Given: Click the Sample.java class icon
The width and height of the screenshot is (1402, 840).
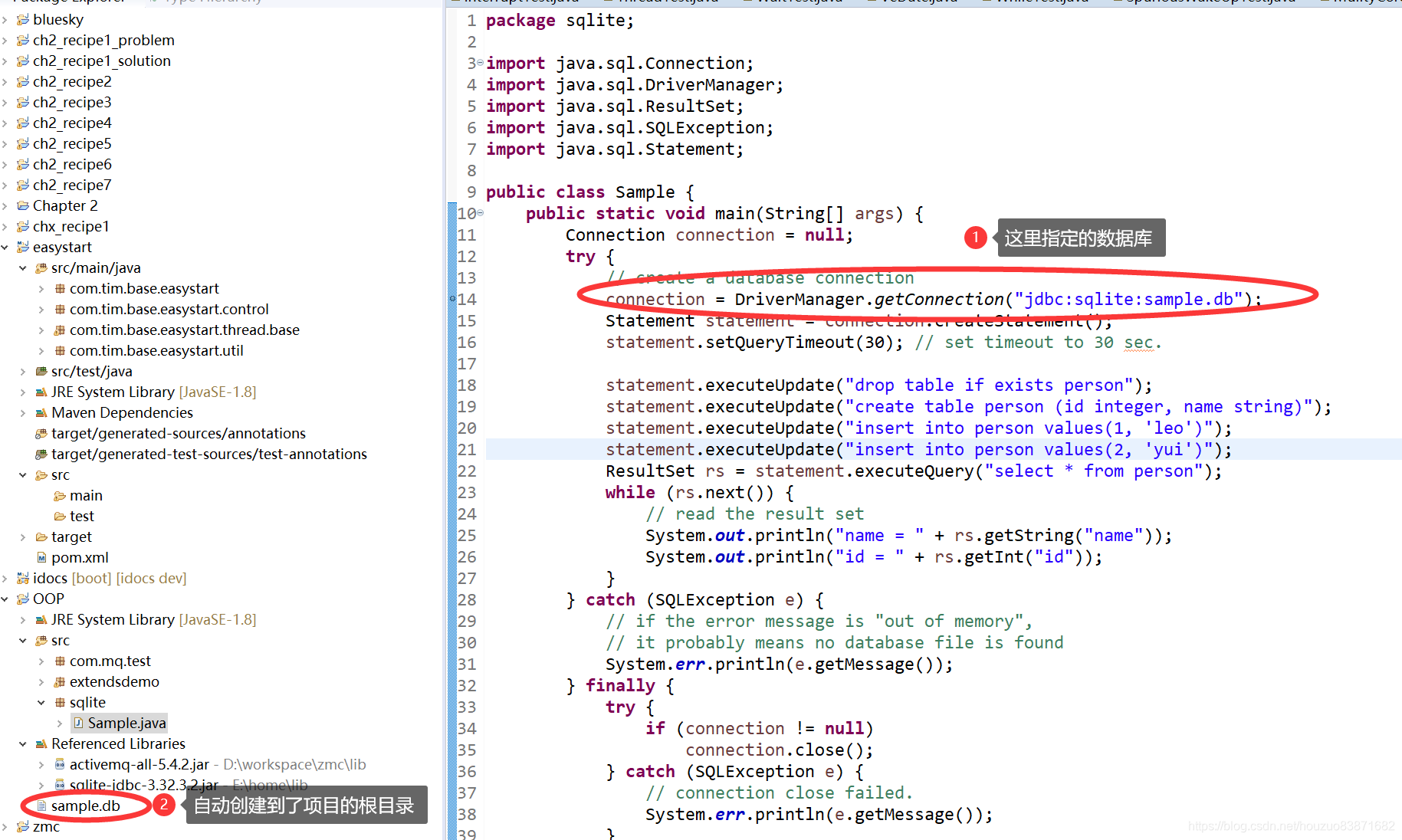Looking at the screenshot, I should (79, 722).
